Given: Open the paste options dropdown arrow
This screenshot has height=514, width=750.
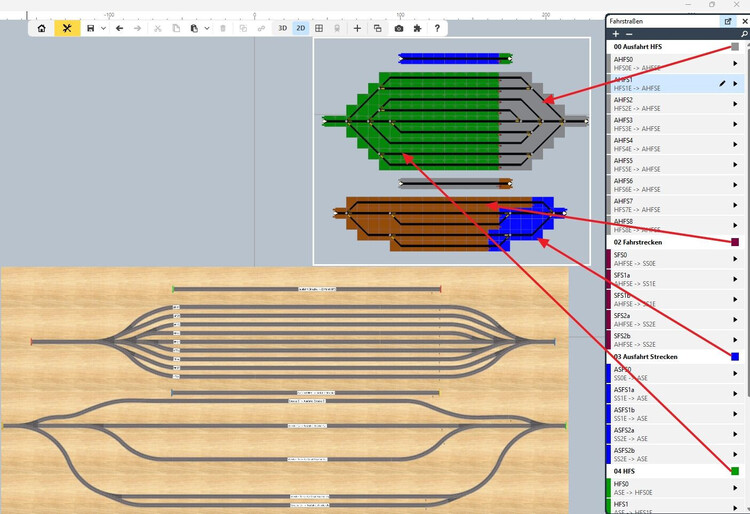Looking at the screenshot, I should pos(207,29).
